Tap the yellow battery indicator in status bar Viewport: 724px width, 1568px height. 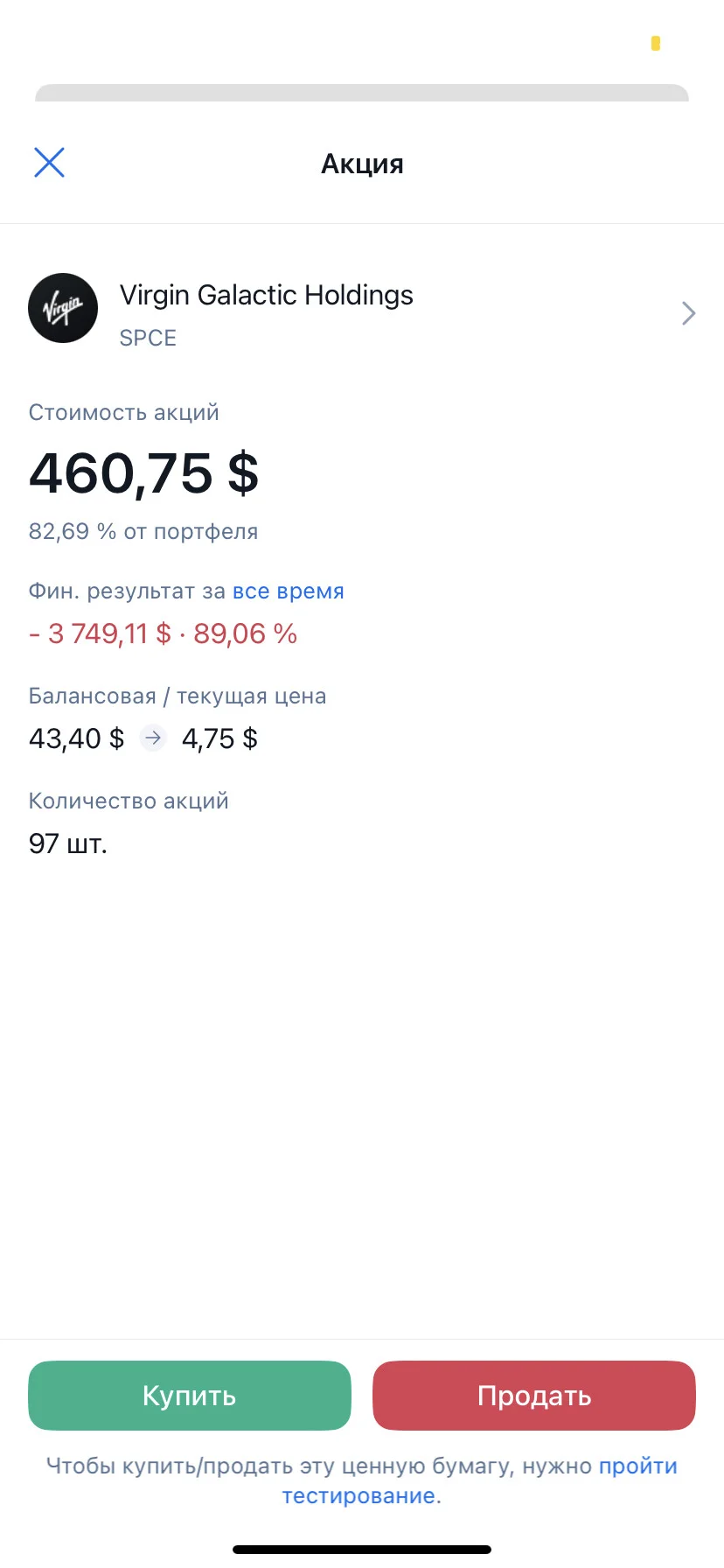(656, 43)
